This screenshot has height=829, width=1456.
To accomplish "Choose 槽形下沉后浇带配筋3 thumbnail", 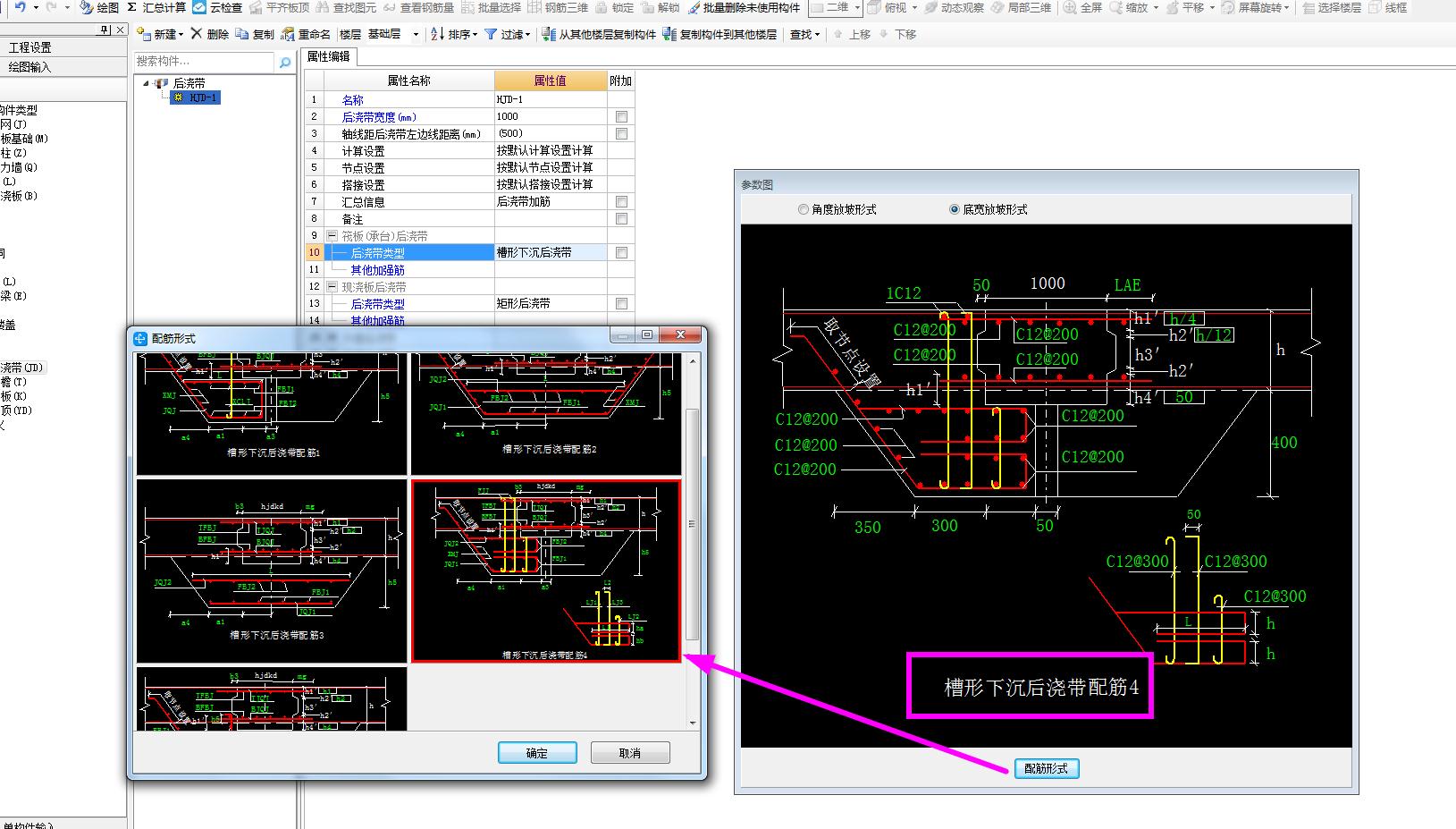I will [273, 571].
